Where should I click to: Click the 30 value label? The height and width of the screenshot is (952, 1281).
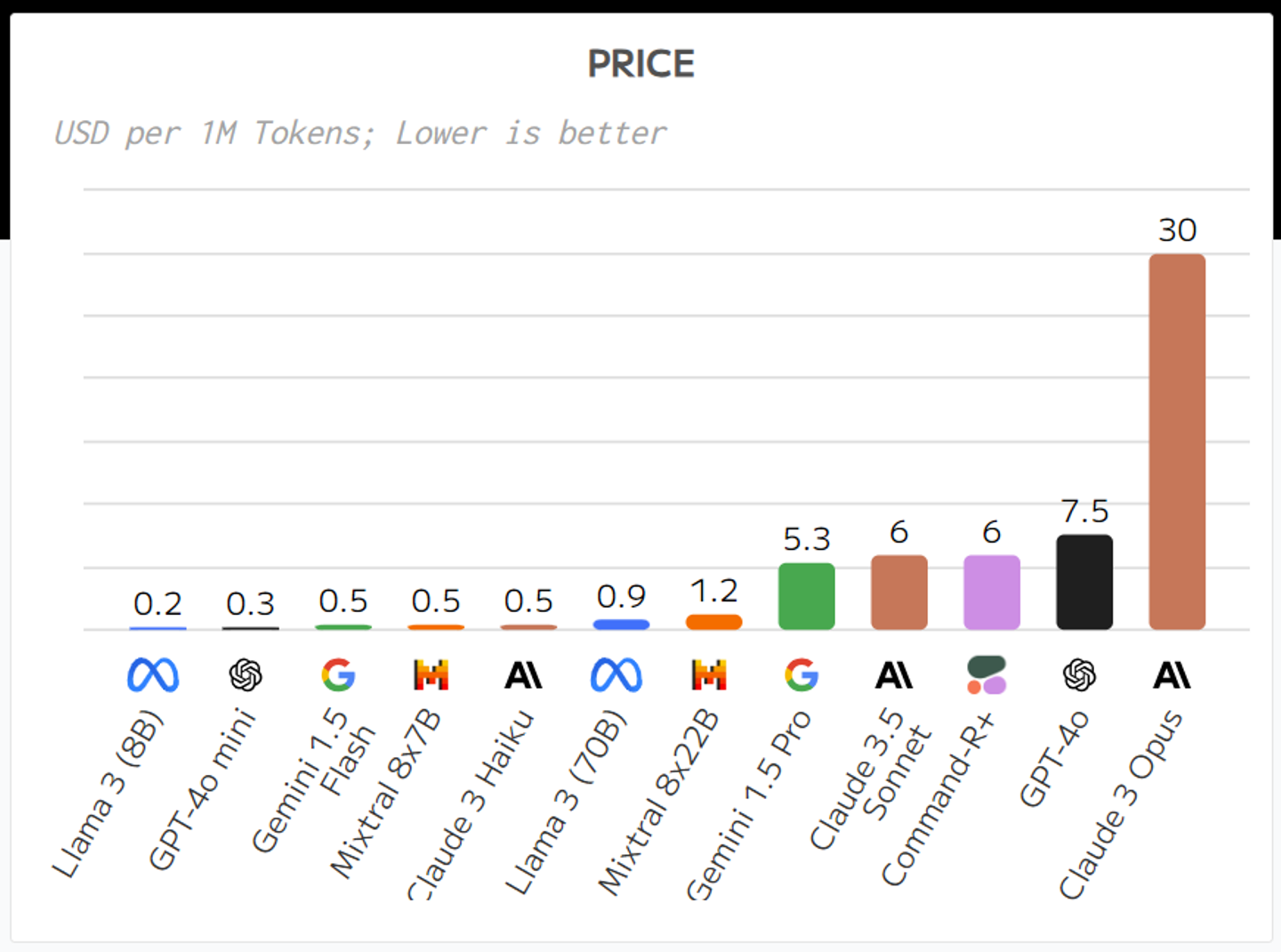click(x=1177, y=230)
